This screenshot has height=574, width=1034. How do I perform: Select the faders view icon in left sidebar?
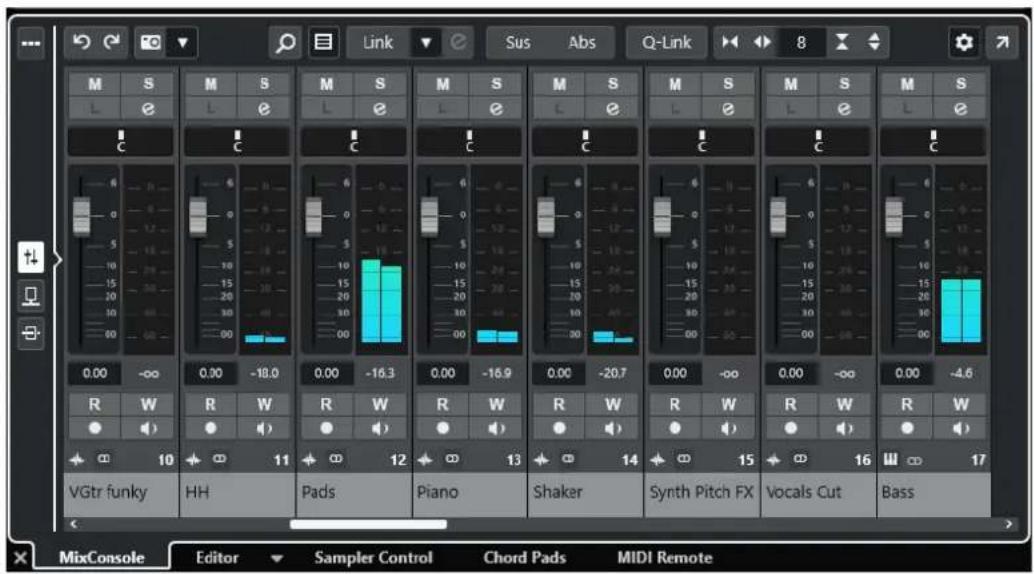pyautogui.click(x=31, y=257)
